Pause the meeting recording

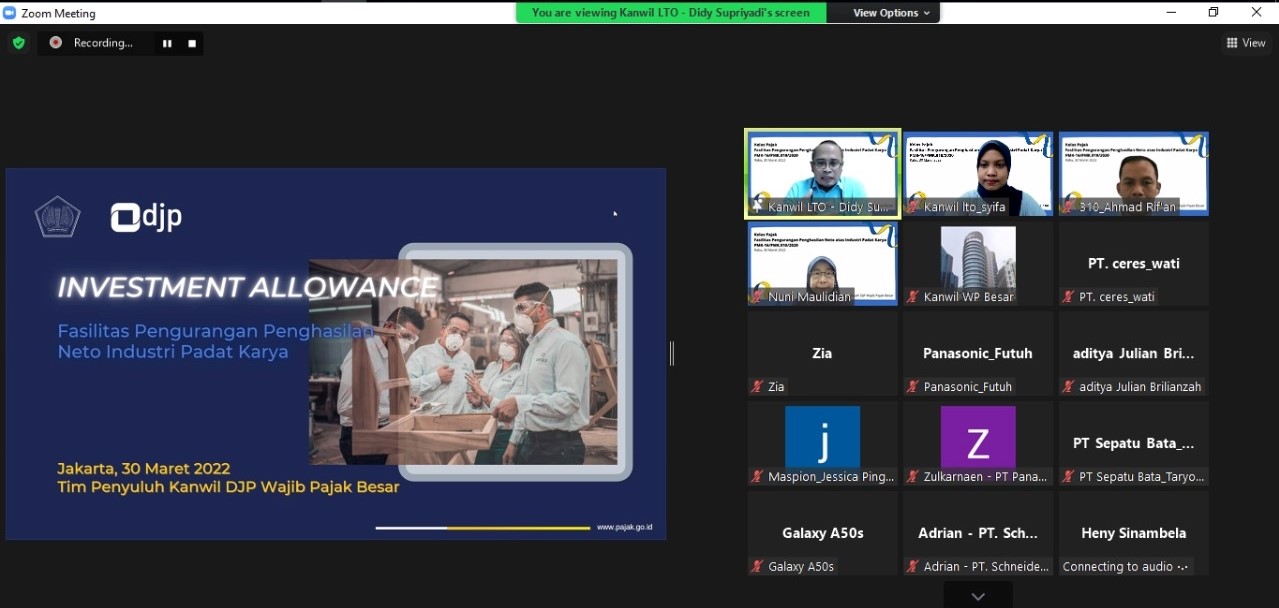pos(167,43)
